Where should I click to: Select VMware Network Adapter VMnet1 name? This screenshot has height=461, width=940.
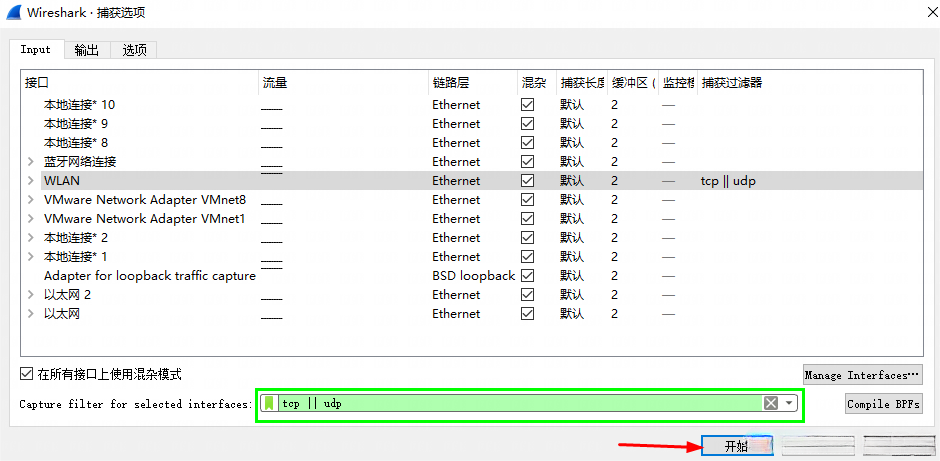click(144, 219)
